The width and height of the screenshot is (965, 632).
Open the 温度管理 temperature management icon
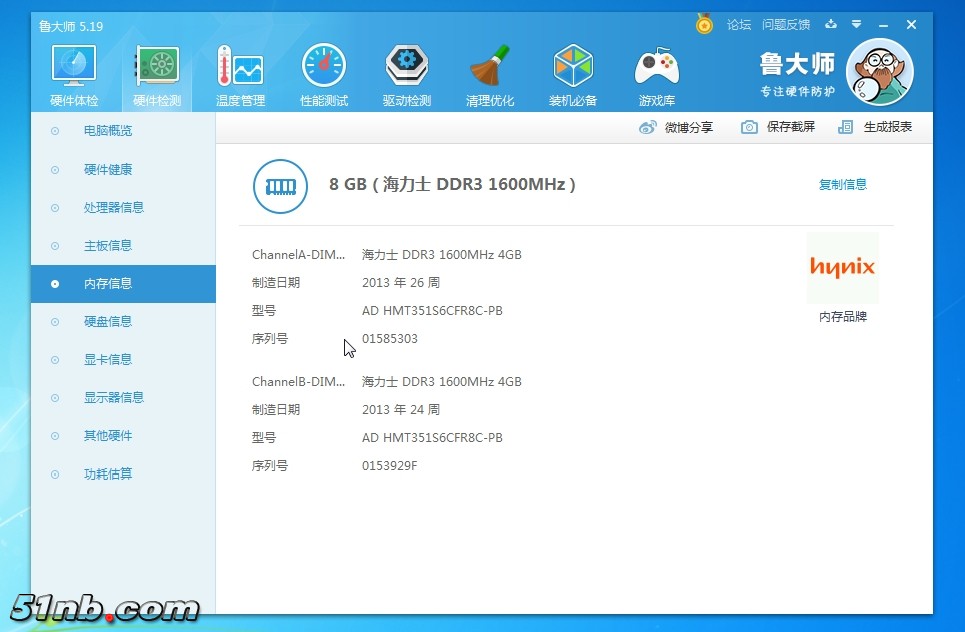tap(240, 75)
